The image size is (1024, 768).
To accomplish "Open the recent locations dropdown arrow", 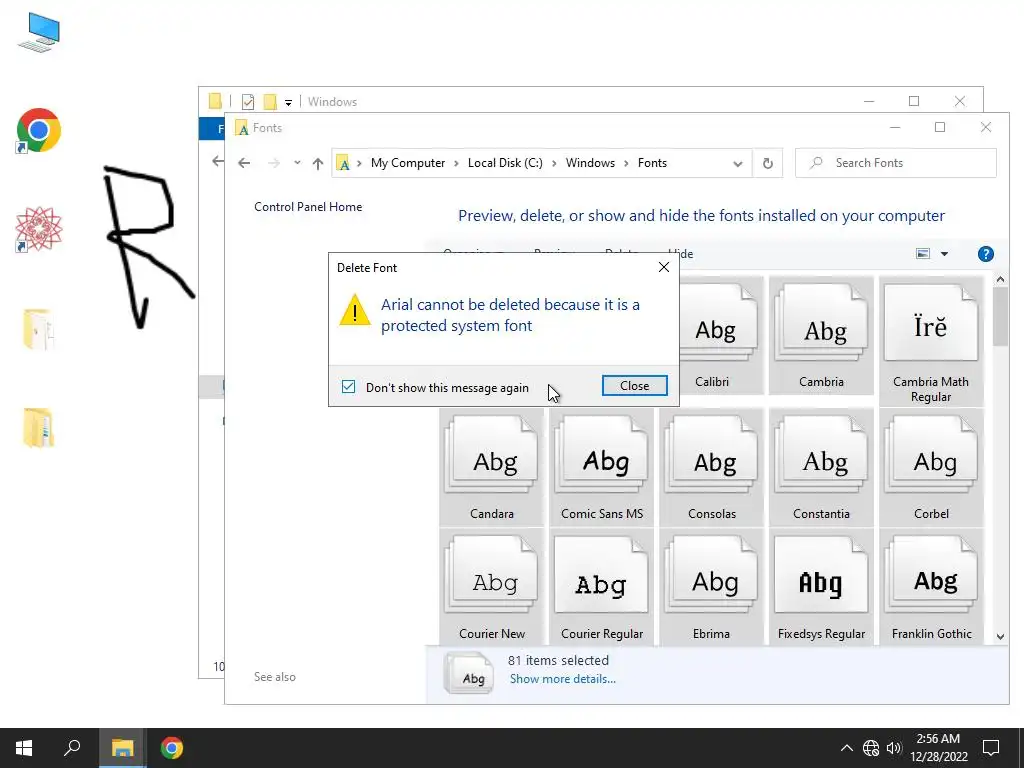I will tap(297, 163).
